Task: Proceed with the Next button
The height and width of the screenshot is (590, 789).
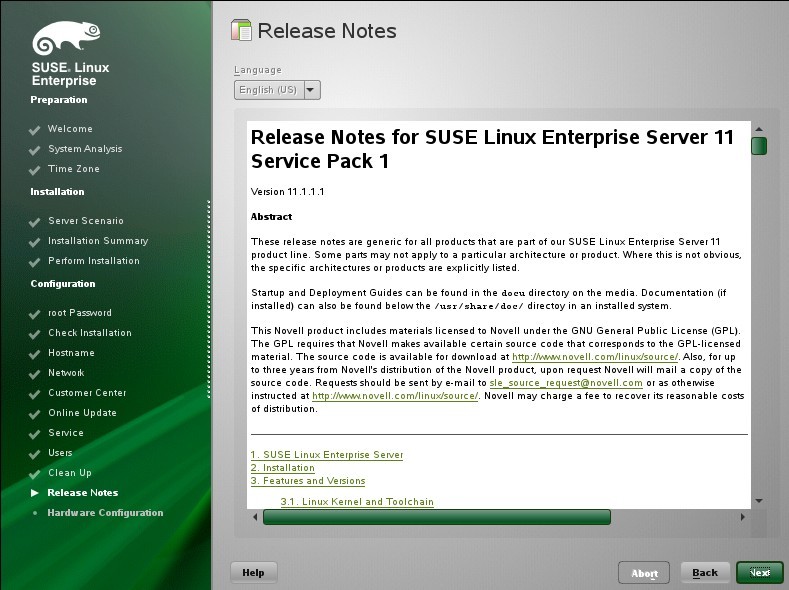Action: [x=760, y=573]
